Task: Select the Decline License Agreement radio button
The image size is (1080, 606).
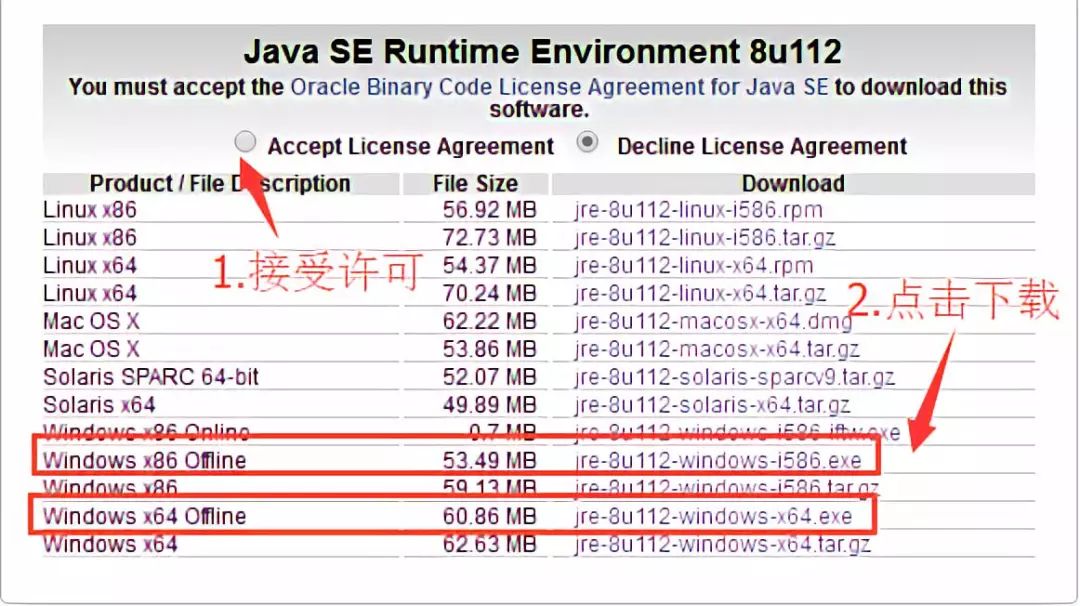Action: click(x=587, y=142)
